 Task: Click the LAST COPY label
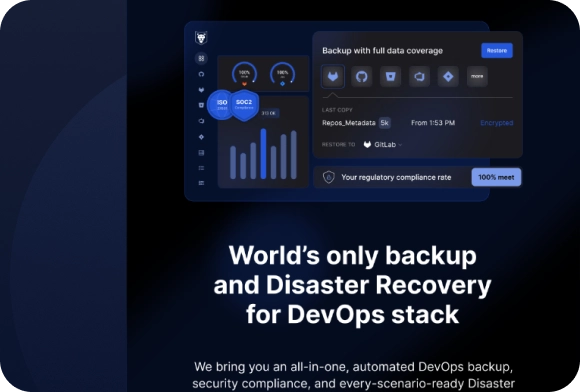tap(337, 110)
